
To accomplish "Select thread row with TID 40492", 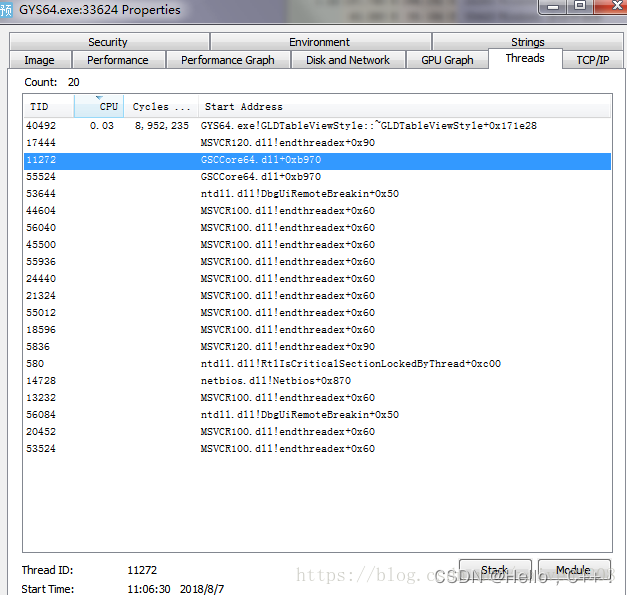I will pyautogui.click(x=317, y=126).
